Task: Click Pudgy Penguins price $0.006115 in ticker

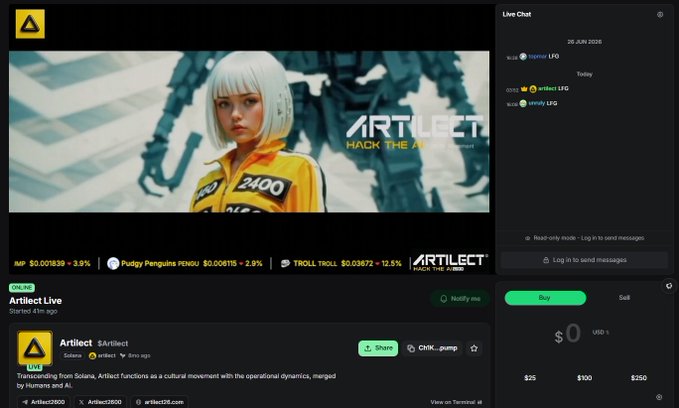Action: tap(220, 263)
